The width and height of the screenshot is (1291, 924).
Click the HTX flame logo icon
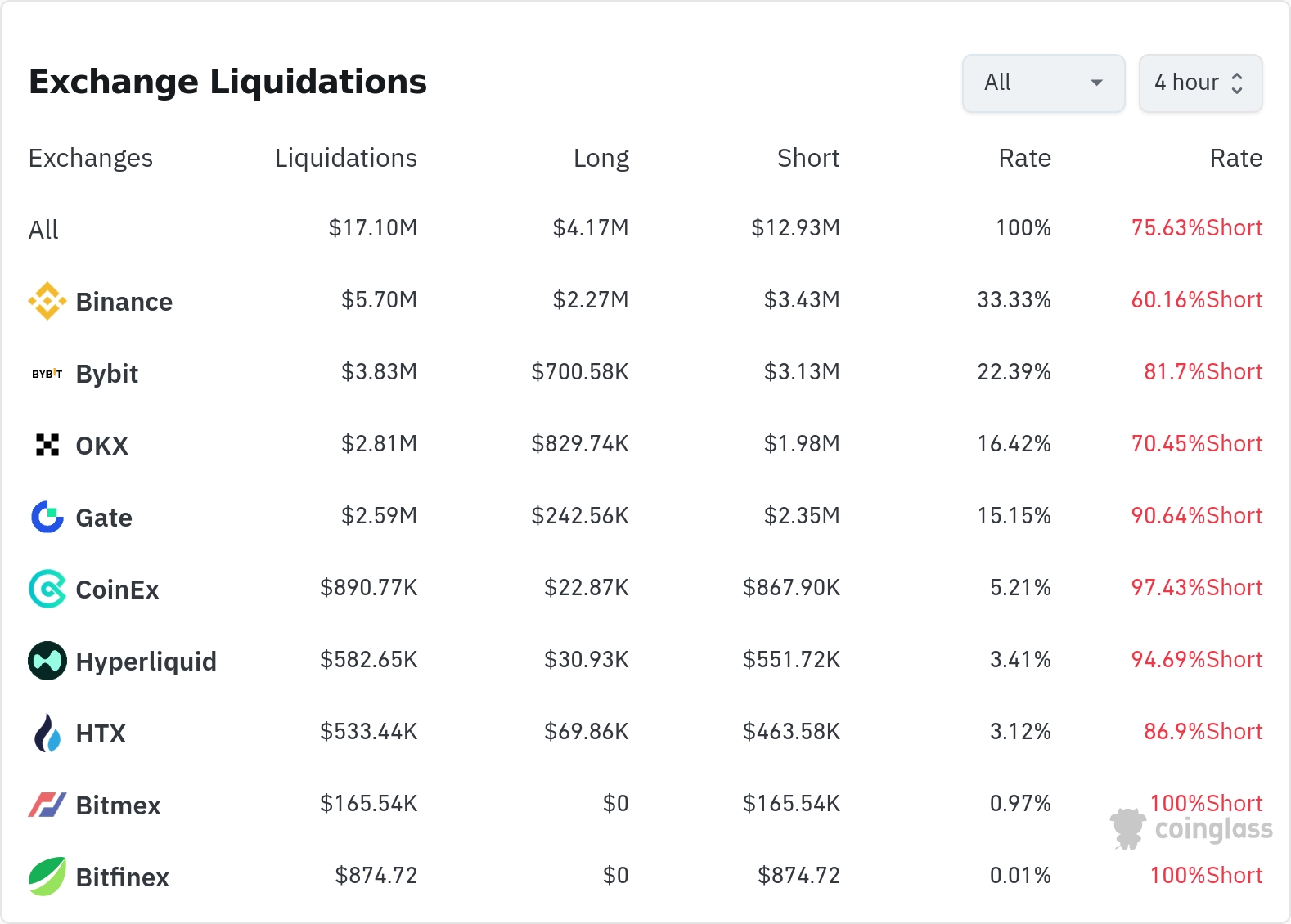(x=47, y=733)
